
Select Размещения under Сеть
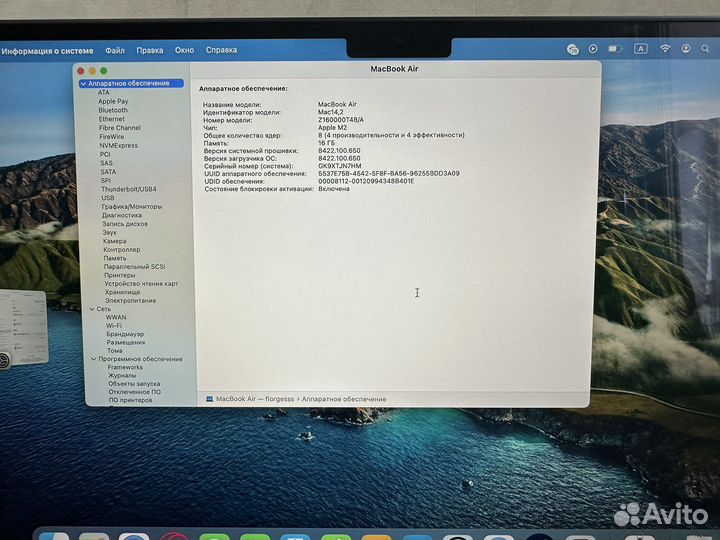tap(126, 342)
